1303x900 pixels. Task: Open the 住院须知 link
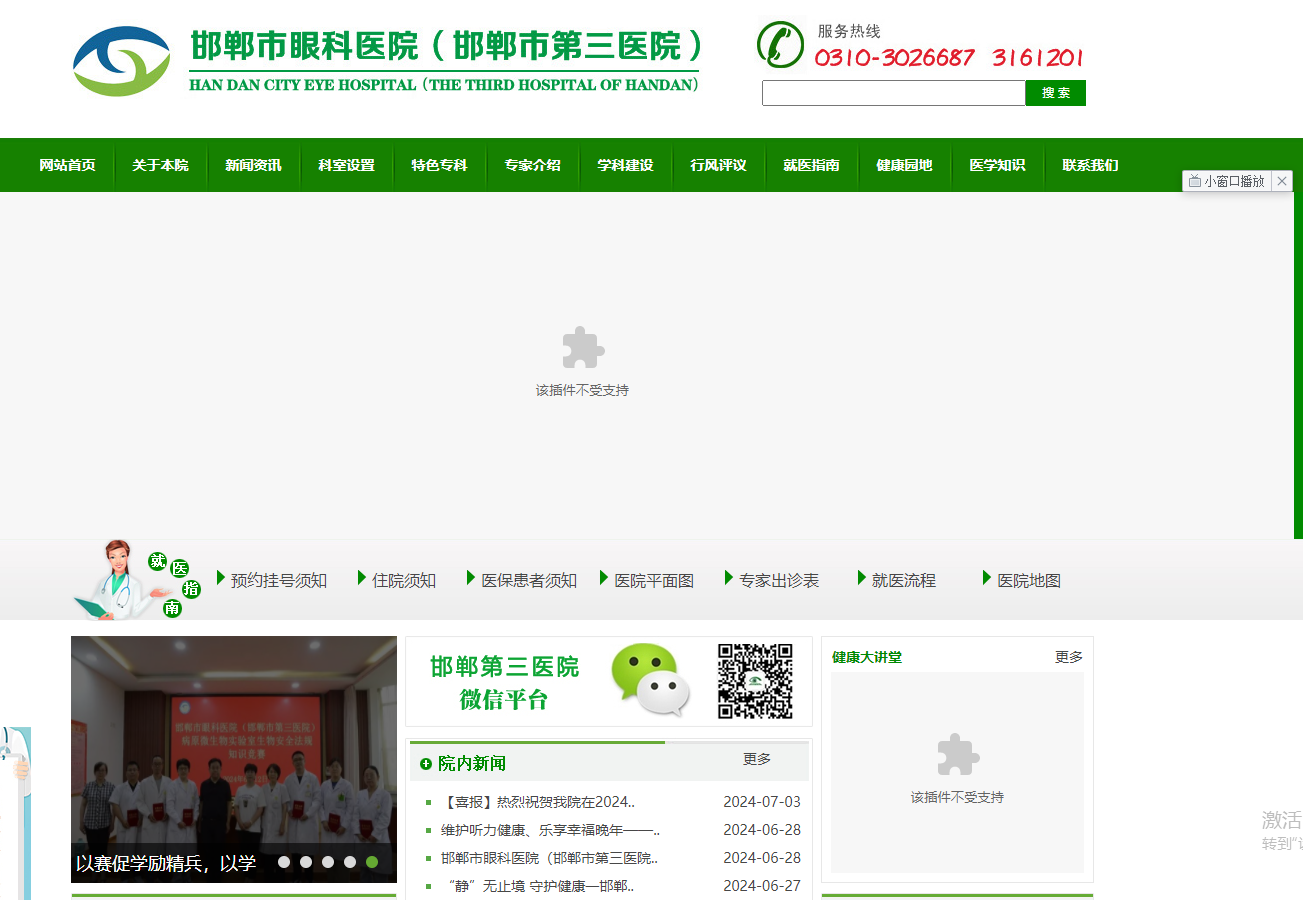click(x=404, y=580)
